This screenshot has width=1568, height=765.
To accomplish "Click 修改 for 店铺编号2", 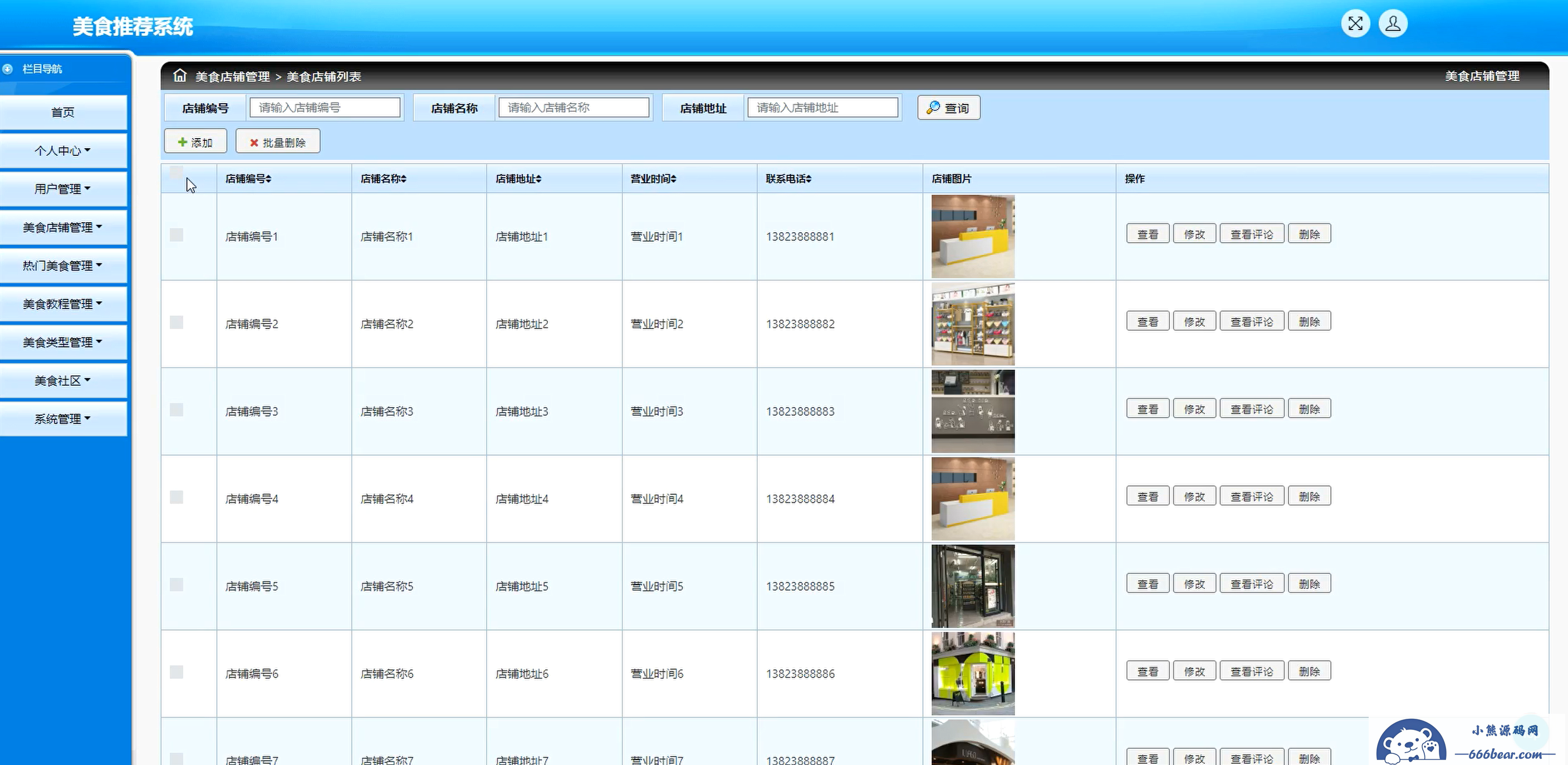I will [1194, 321].
